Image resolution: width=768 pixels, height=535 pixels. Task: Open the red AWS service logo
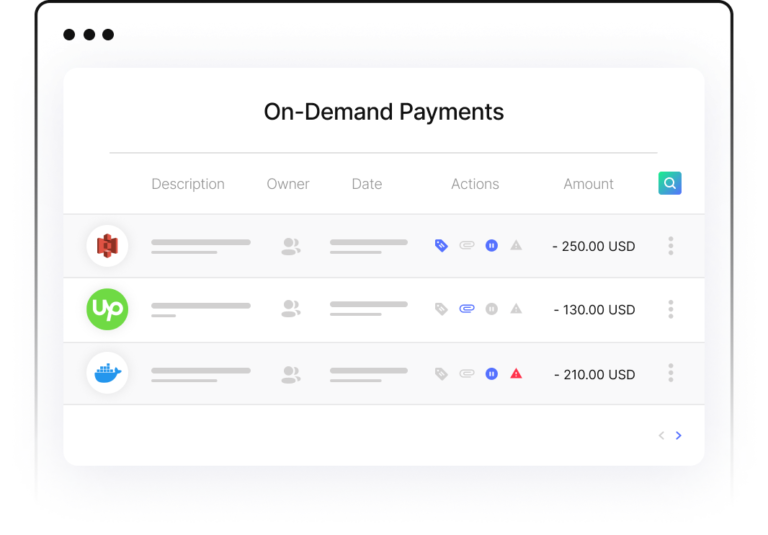107,245
